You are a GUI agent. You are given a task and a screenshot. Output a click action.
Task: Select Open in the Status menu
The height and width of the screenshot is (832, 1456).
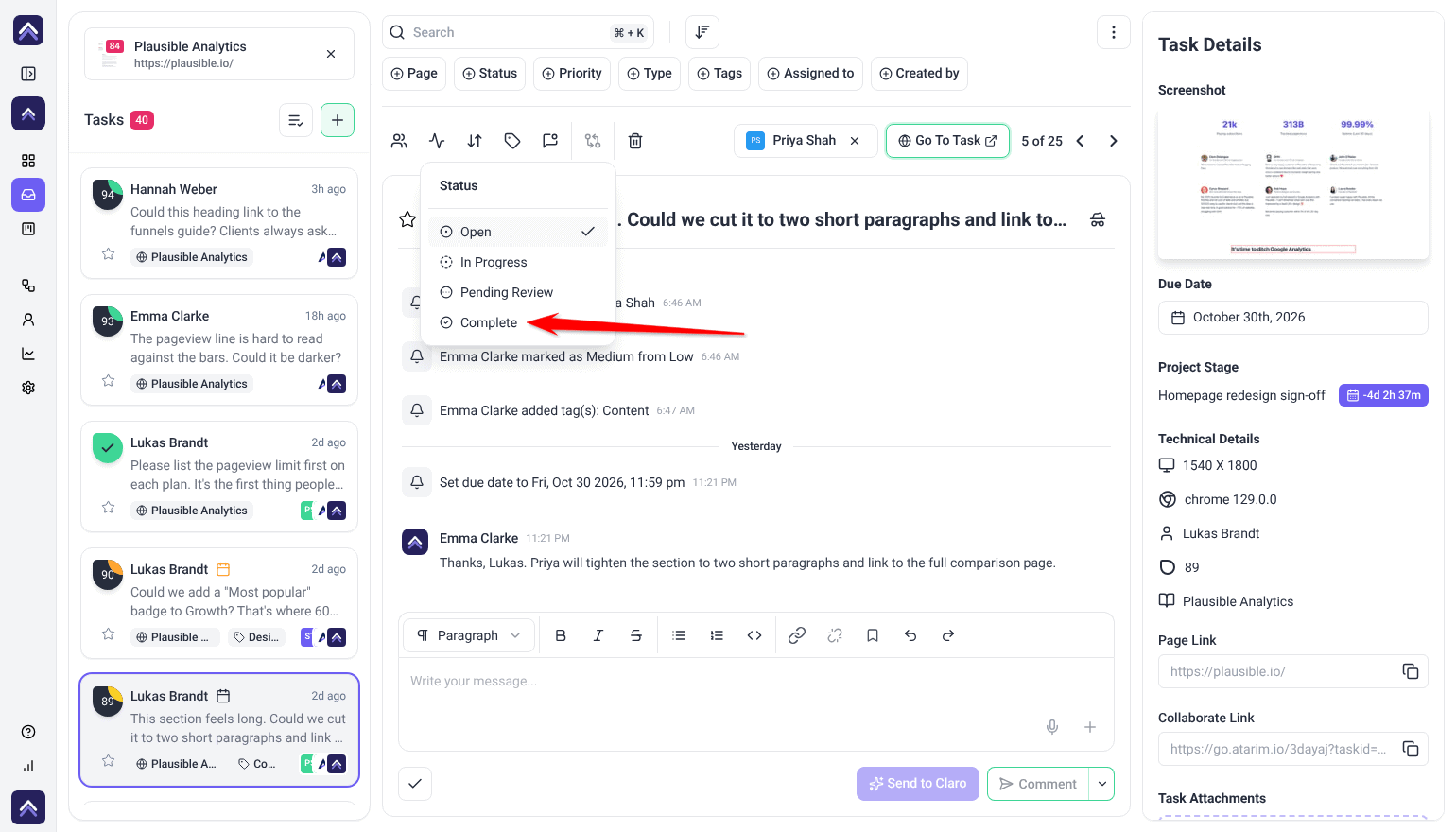518,232
